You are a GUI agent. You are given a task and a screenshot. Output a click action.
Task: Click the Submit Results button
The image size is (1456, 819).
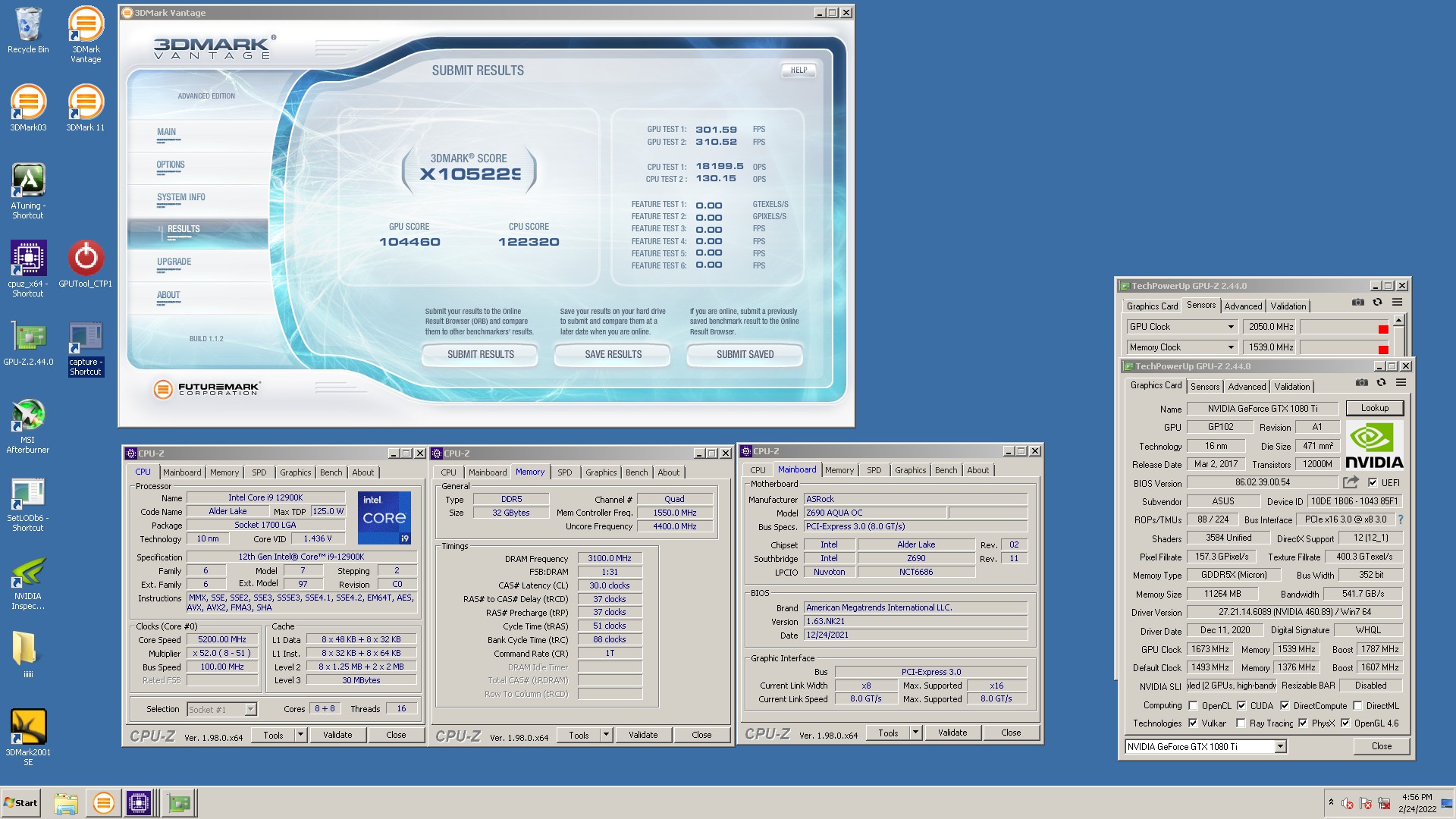[x=480, y=354]
